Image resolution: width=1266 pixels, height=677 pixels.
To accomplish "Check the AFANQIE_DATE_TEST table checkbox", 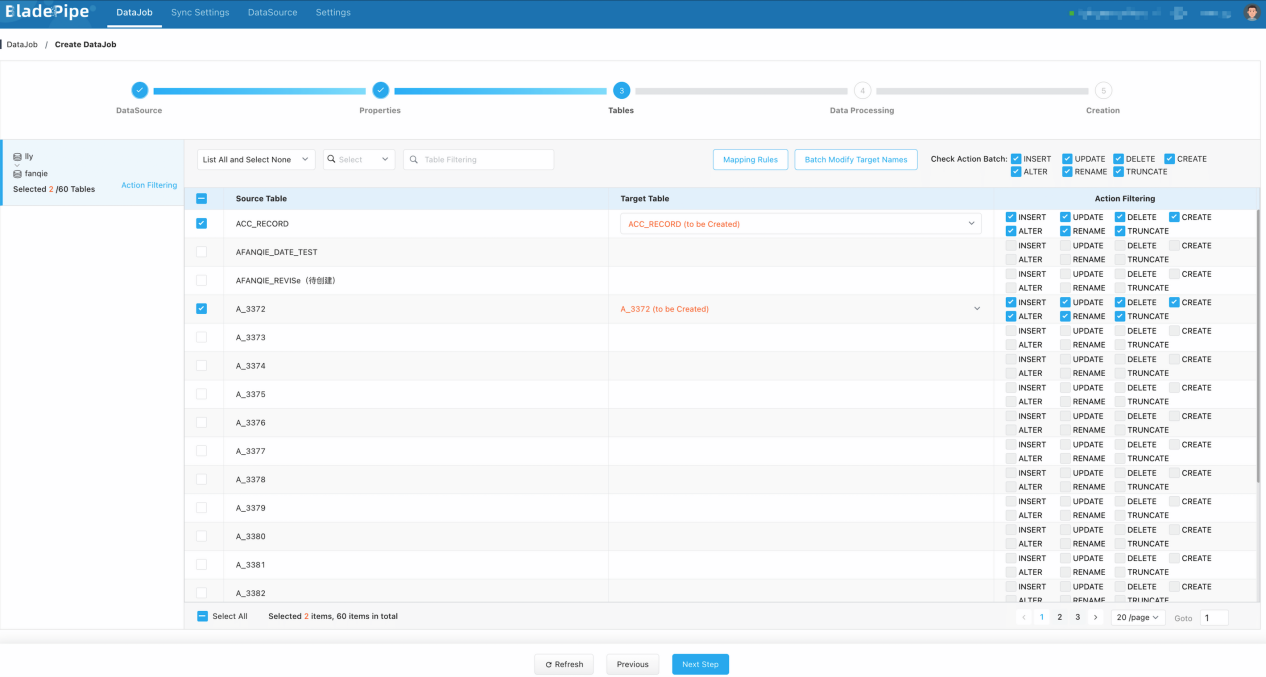I will [202, 252].
